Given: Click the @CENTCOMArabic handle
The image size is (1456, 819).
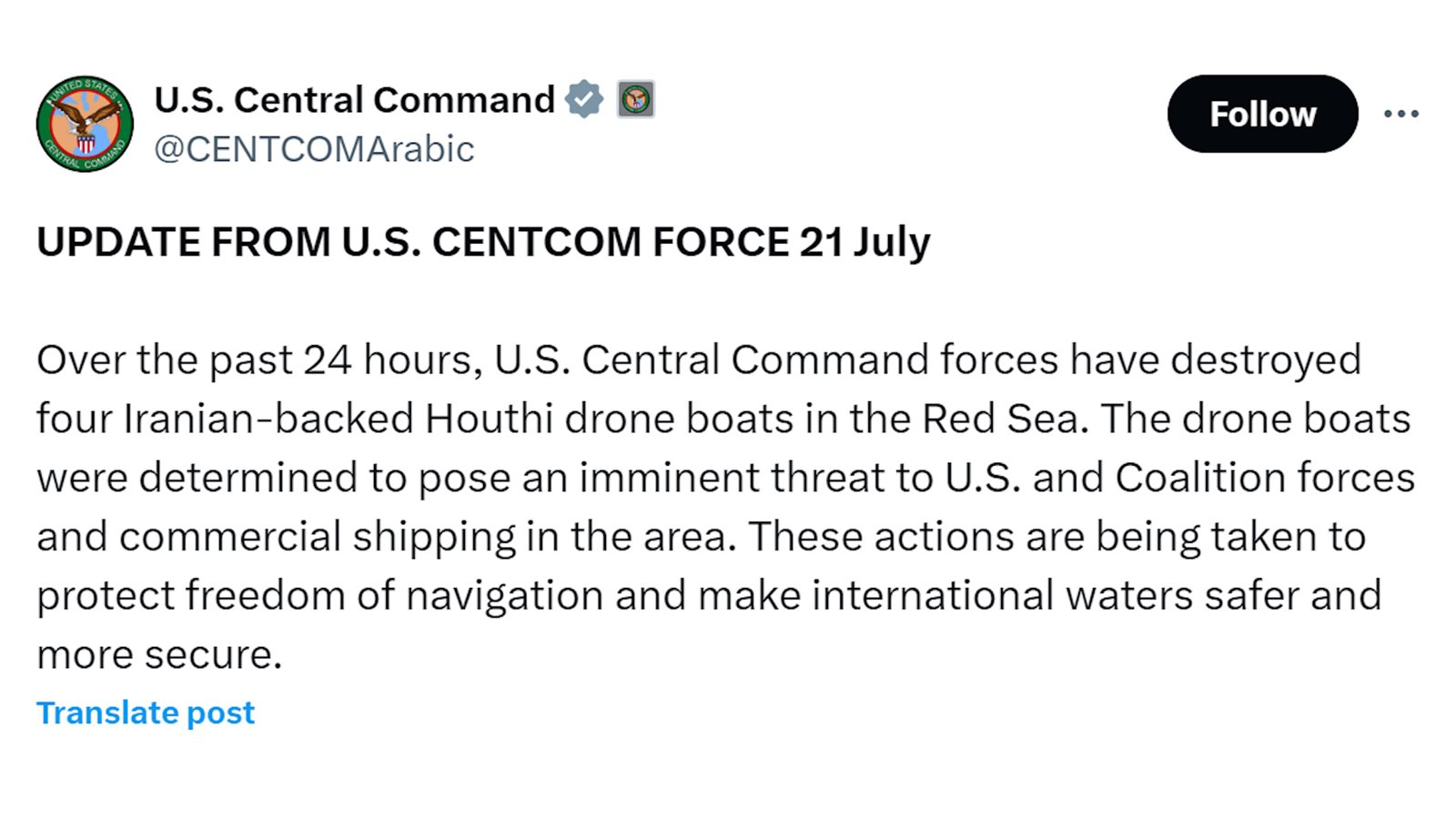Looking at the screenshot, I should (314, 149).
